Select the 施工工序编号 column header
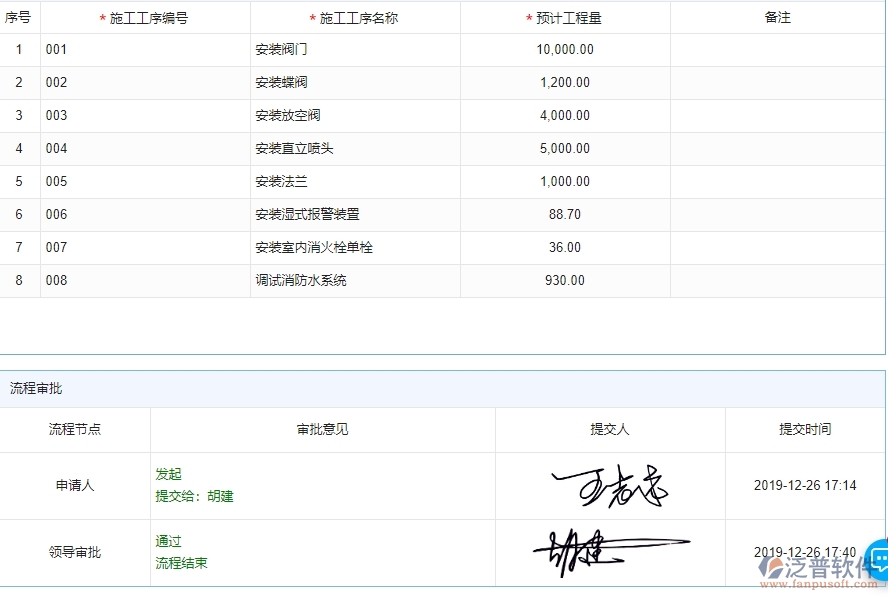 [145, 17]
